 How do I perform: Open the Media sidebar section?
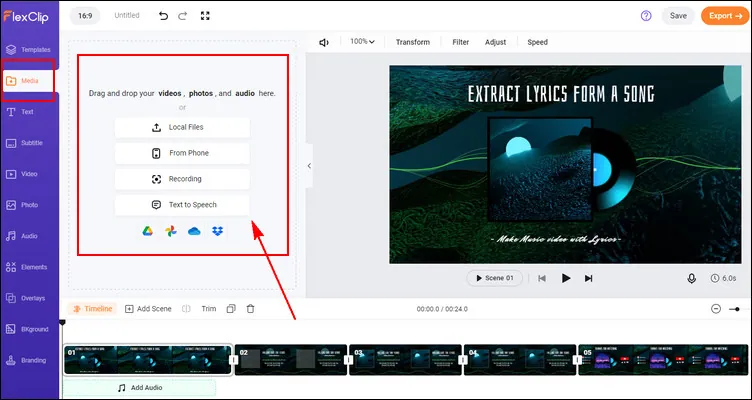[x=29, y=81]
